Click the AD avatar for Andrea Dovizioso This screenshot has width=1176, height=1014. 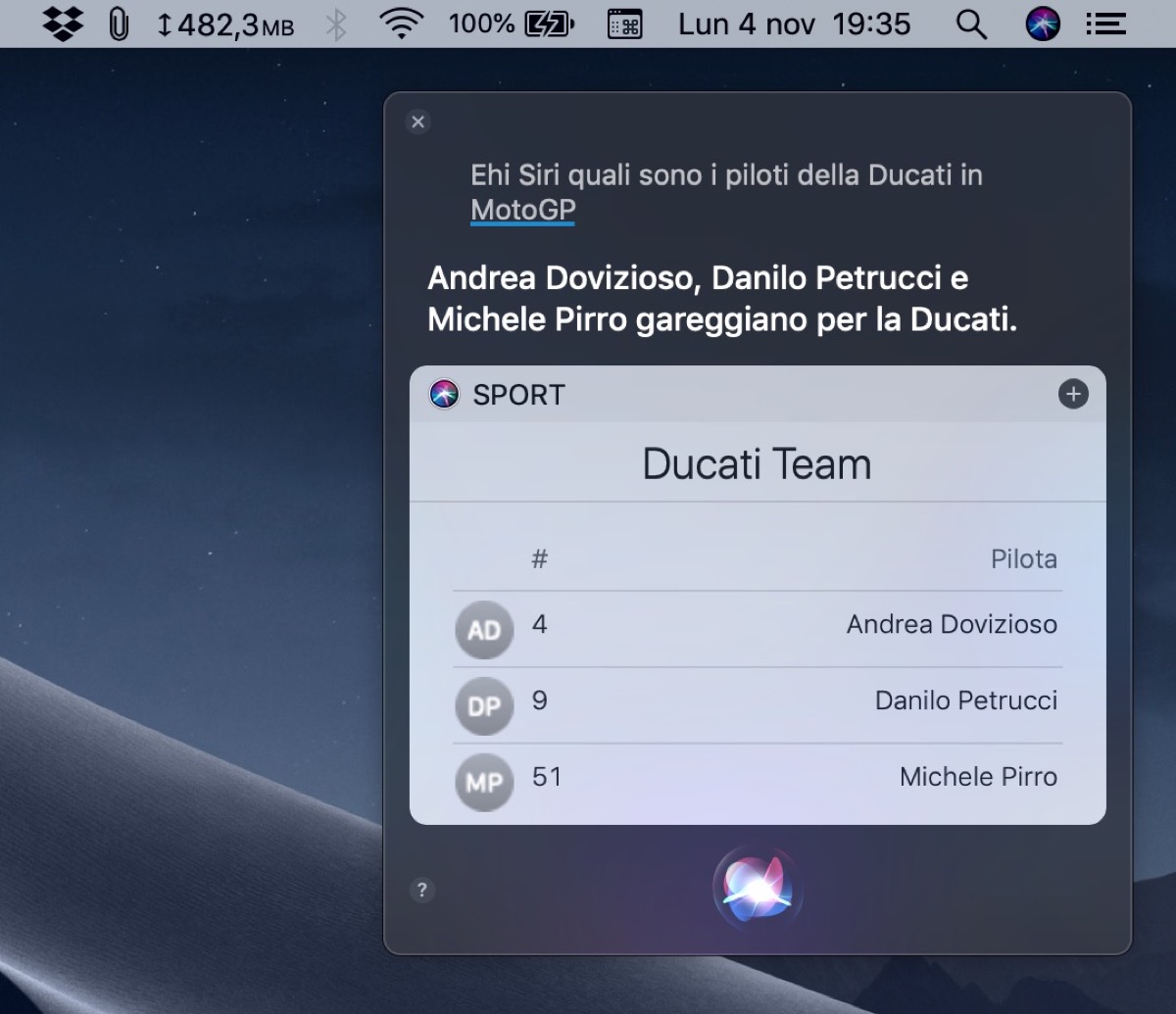pyautogui.click(x=484, y=630)
